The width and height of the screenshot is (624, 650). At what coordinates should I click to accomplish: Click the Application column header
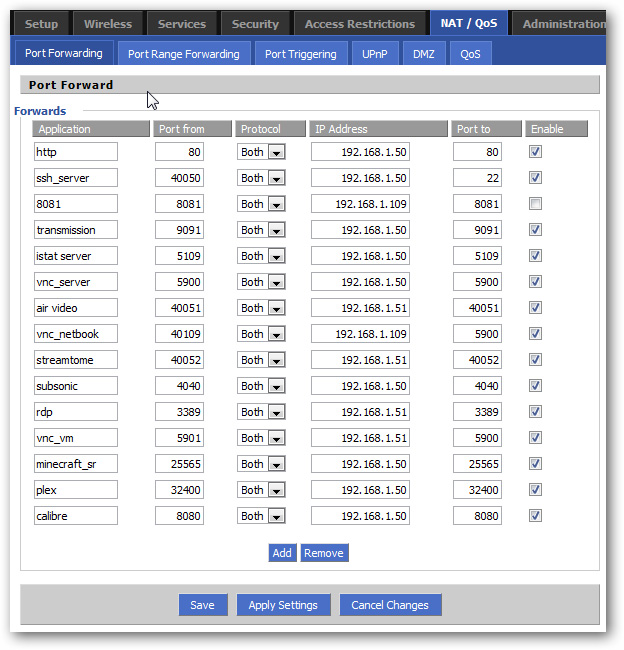(91, 129)
